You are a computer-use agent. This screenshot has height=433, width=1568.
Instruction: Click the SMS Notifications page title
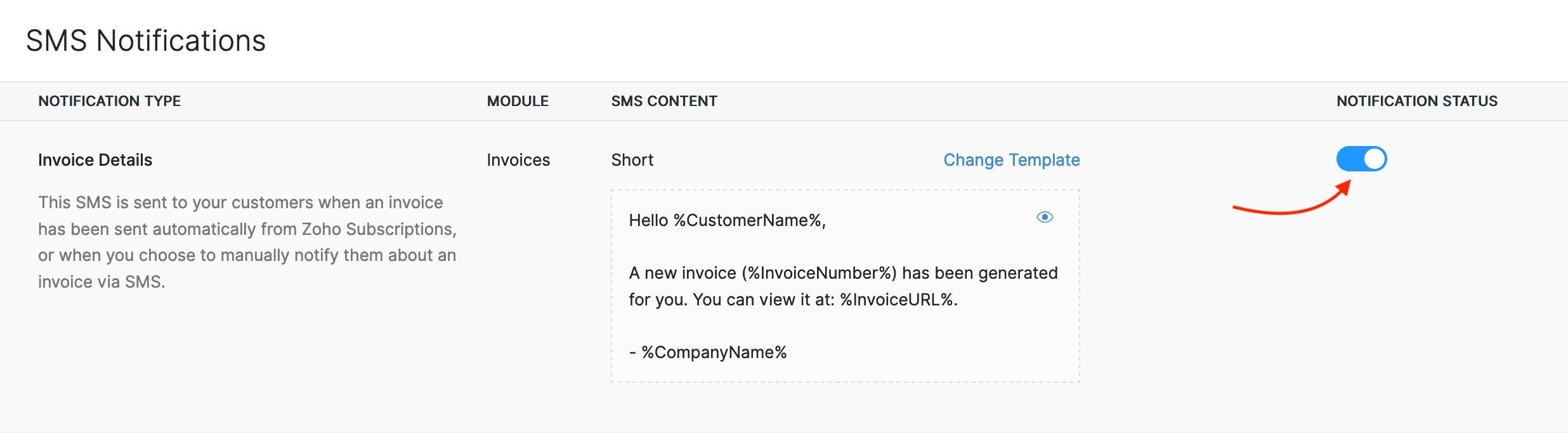[x=145, y=40]
